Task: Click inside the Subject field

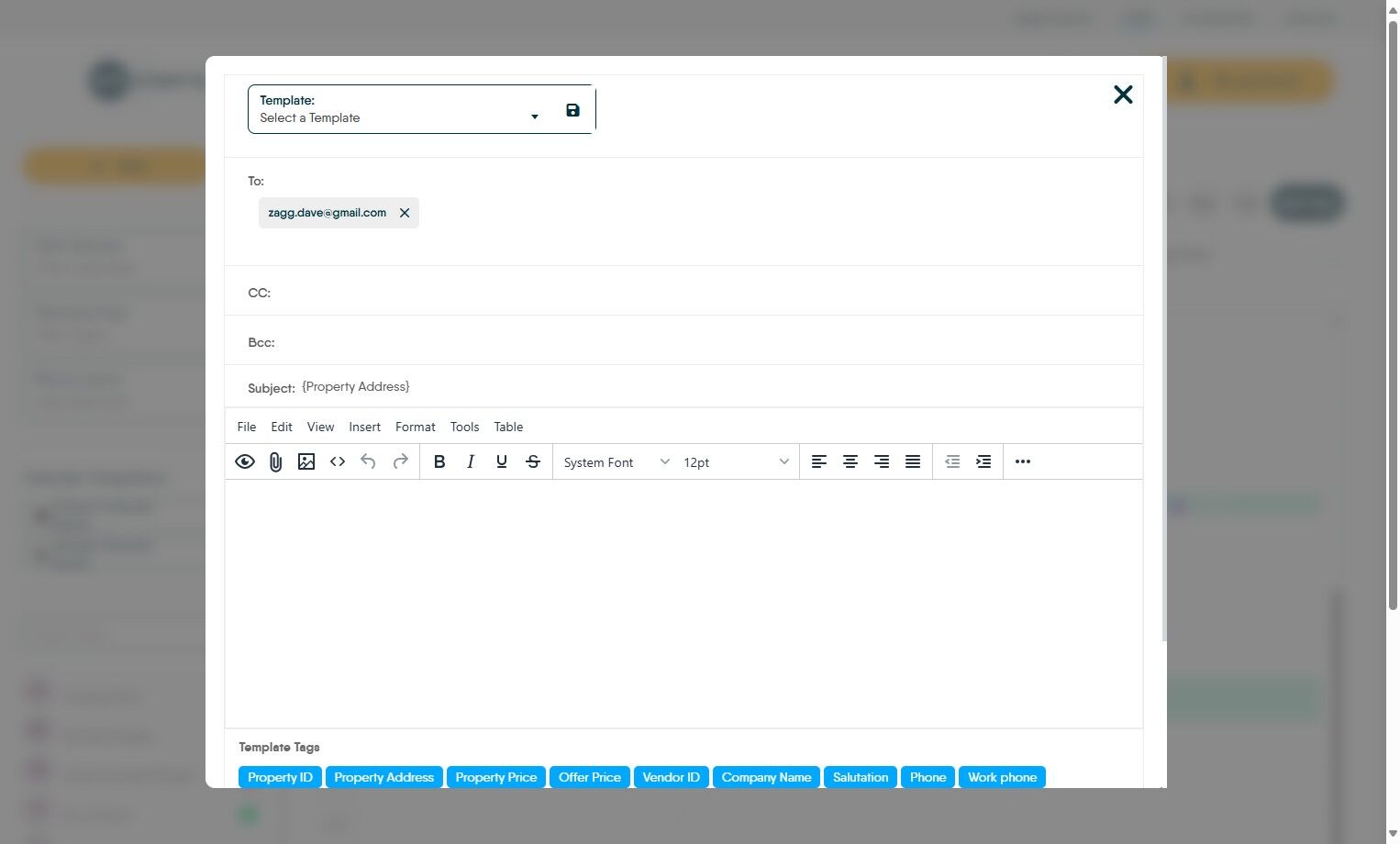Action: [550, 386]
